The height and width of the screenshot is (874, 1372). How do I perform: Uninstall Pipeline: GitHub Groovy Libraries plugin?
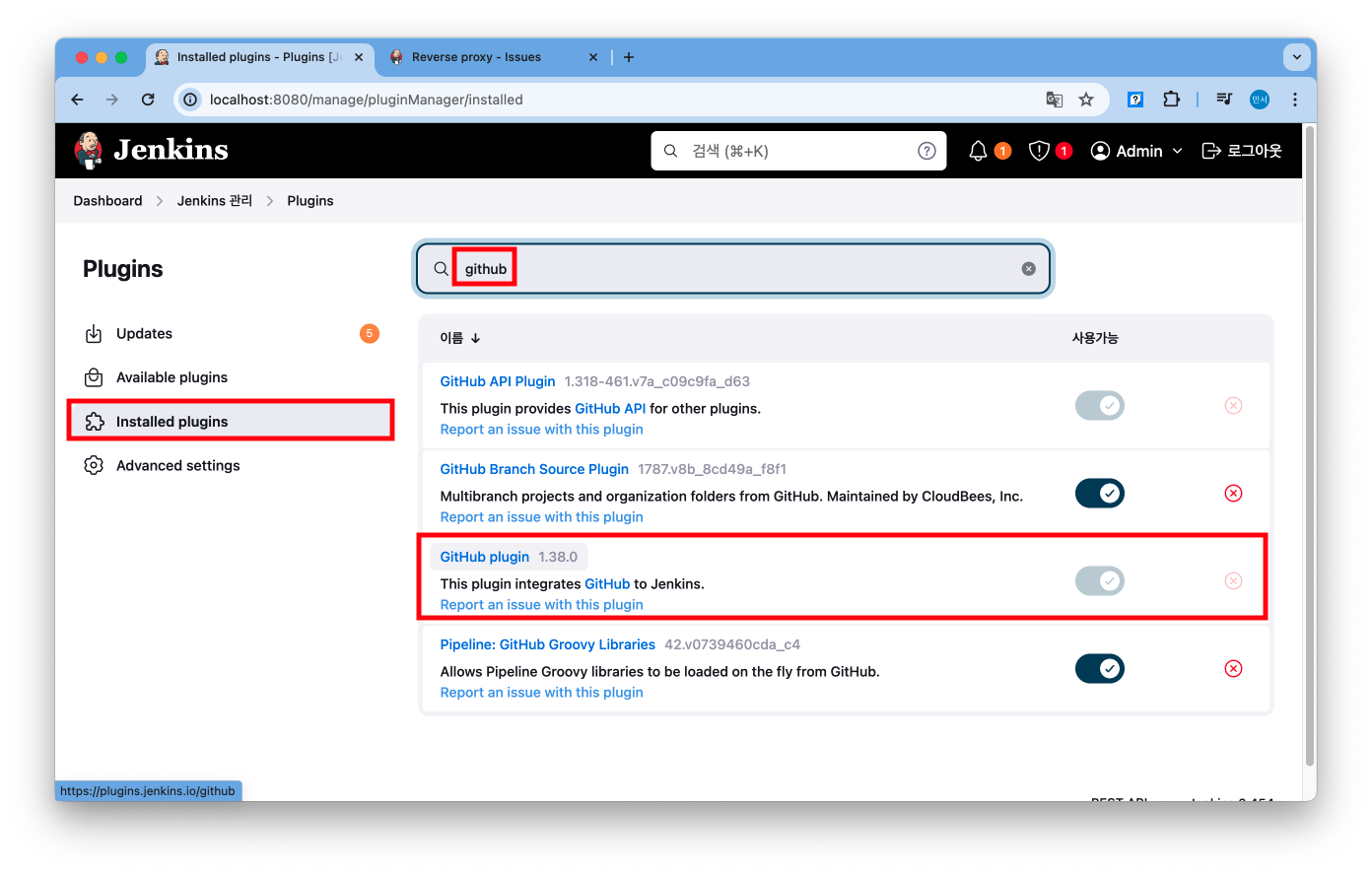click(x=1233, y=668)
